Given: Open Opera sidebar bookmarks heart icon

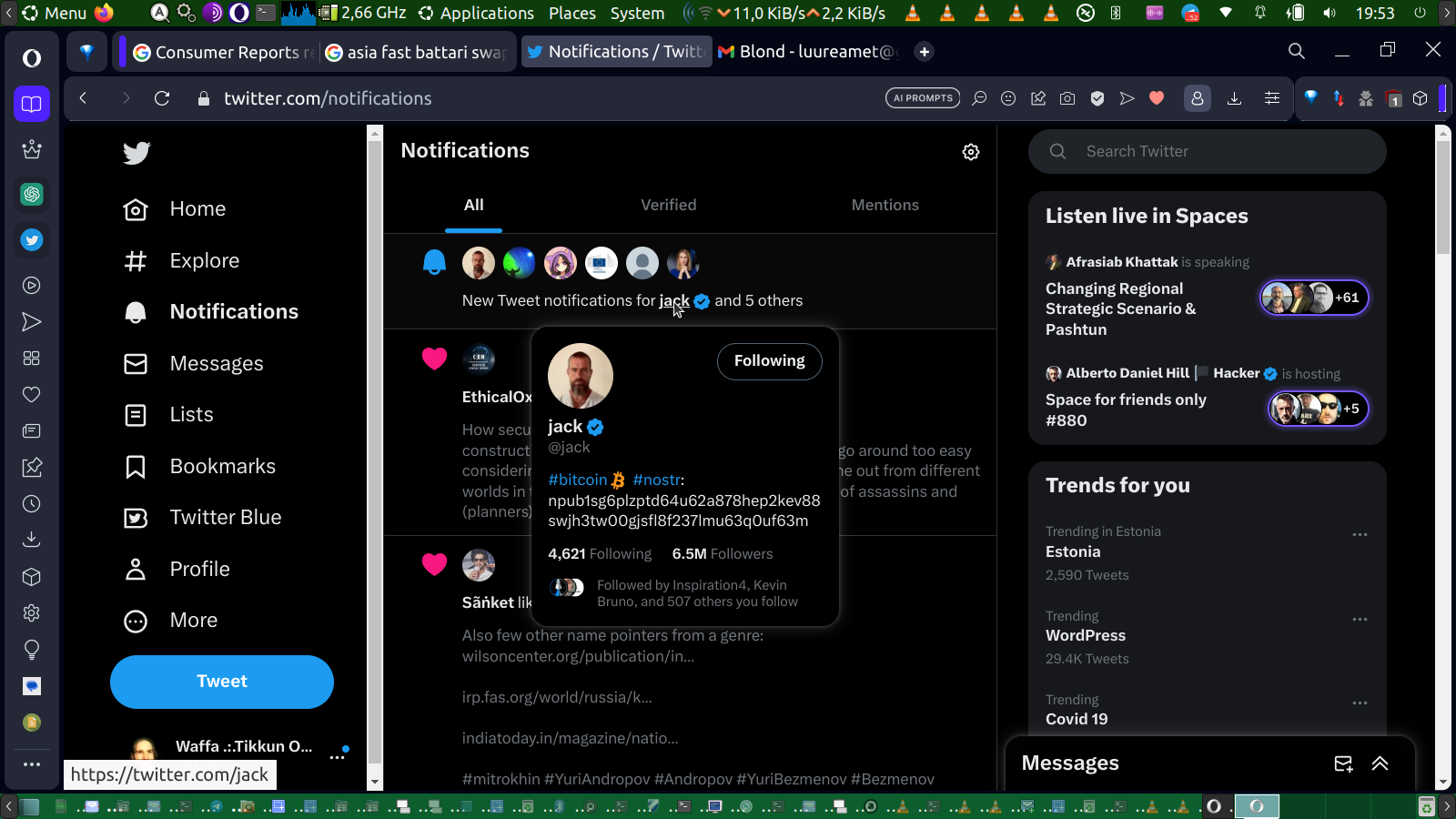Looking at the screenshot, I should [x=32, y=394].
